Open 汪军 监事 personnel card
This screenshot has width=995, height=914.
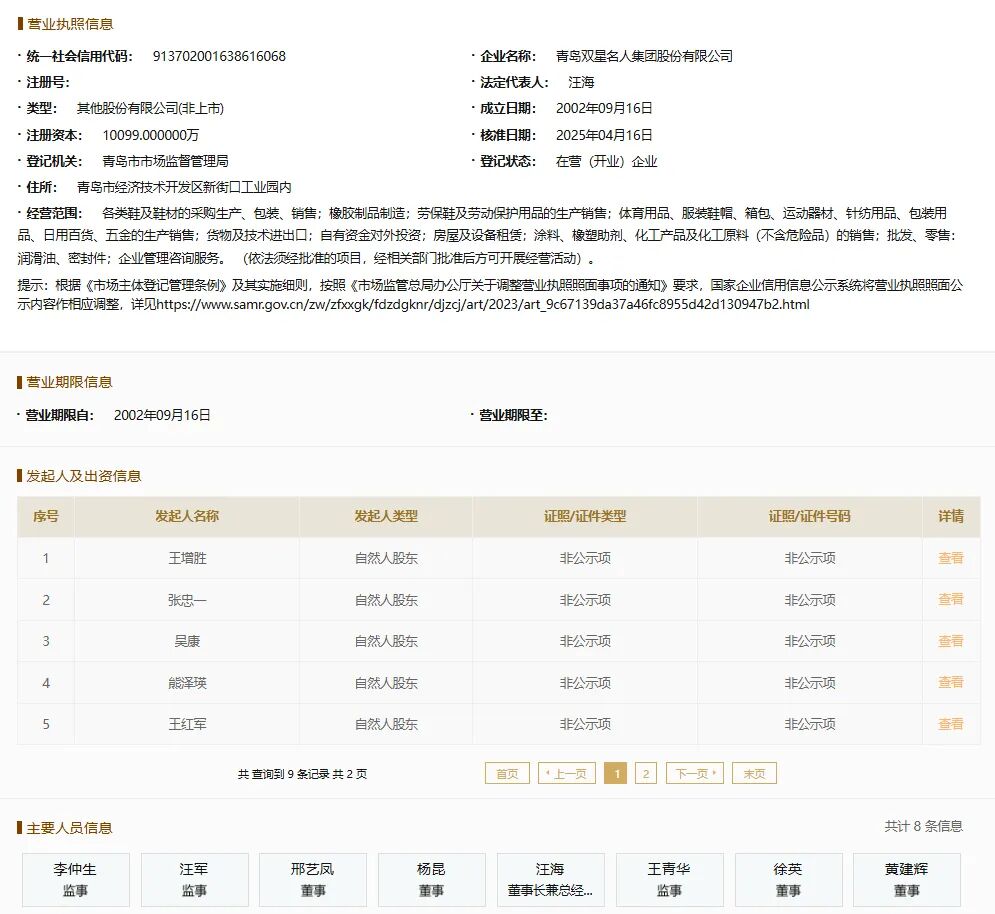click(194, 879)
